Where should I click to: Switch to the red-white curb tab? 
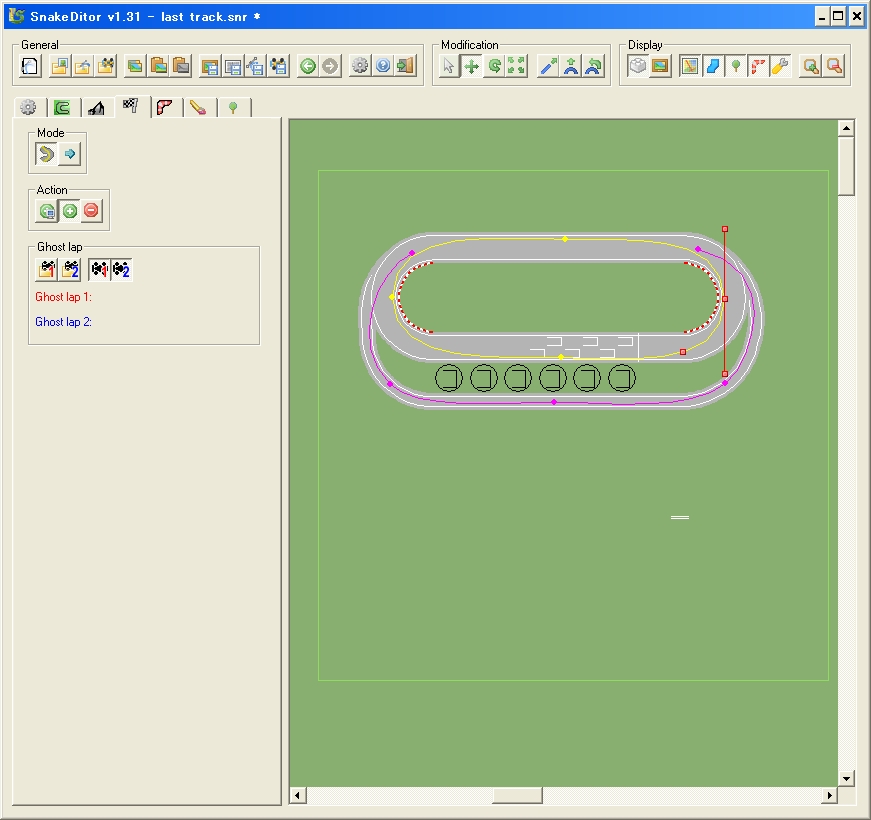(165, 107)
